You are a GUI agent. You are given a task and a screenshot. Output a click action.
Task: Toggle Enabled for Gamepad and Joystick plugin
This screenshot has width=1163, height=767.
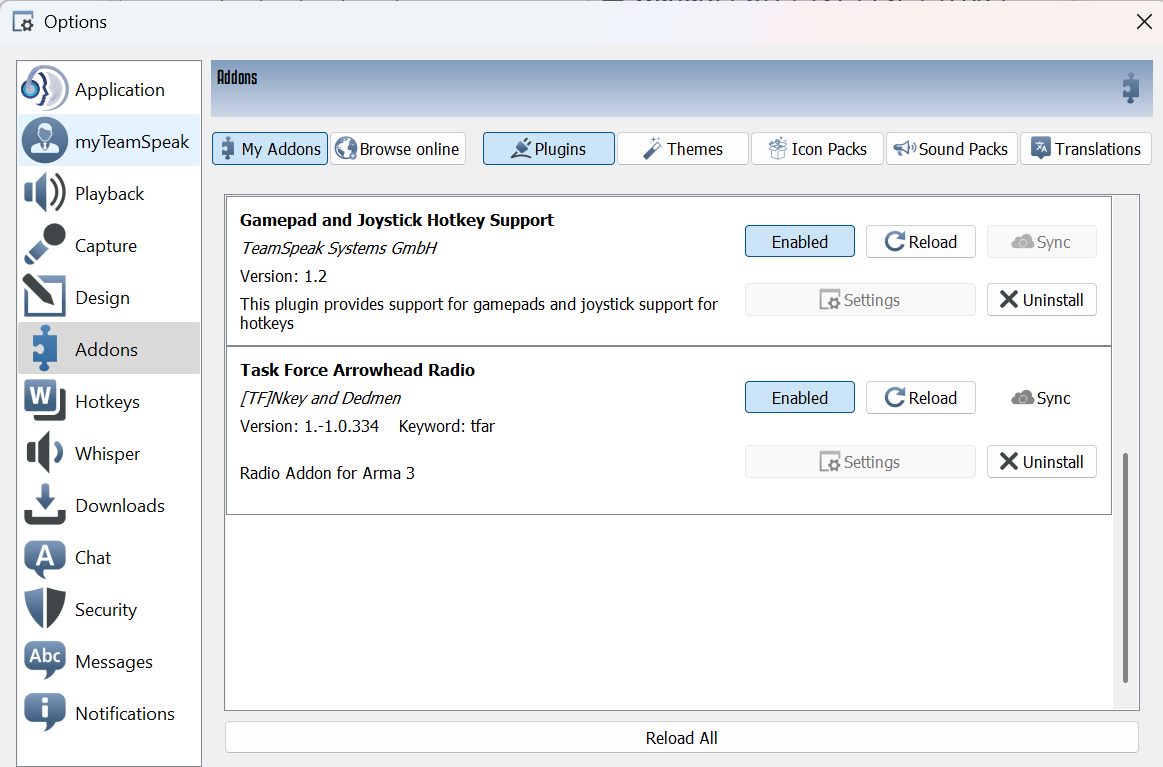(800, 242)
